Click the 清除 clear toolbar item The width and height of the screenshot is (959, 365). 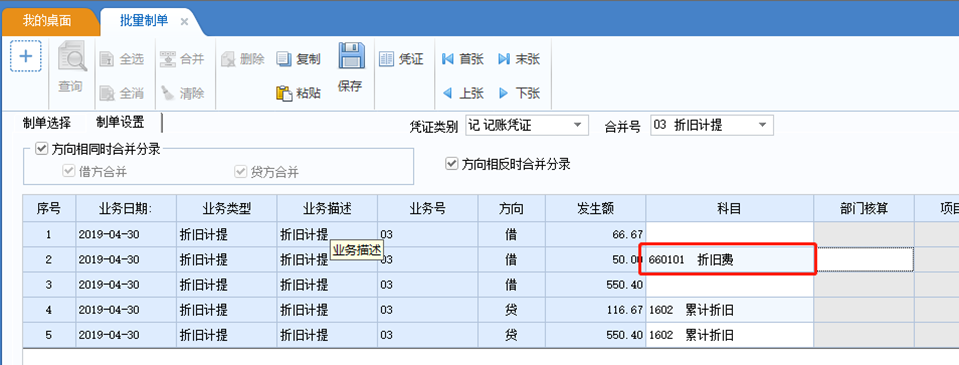(x=182, y=93)
